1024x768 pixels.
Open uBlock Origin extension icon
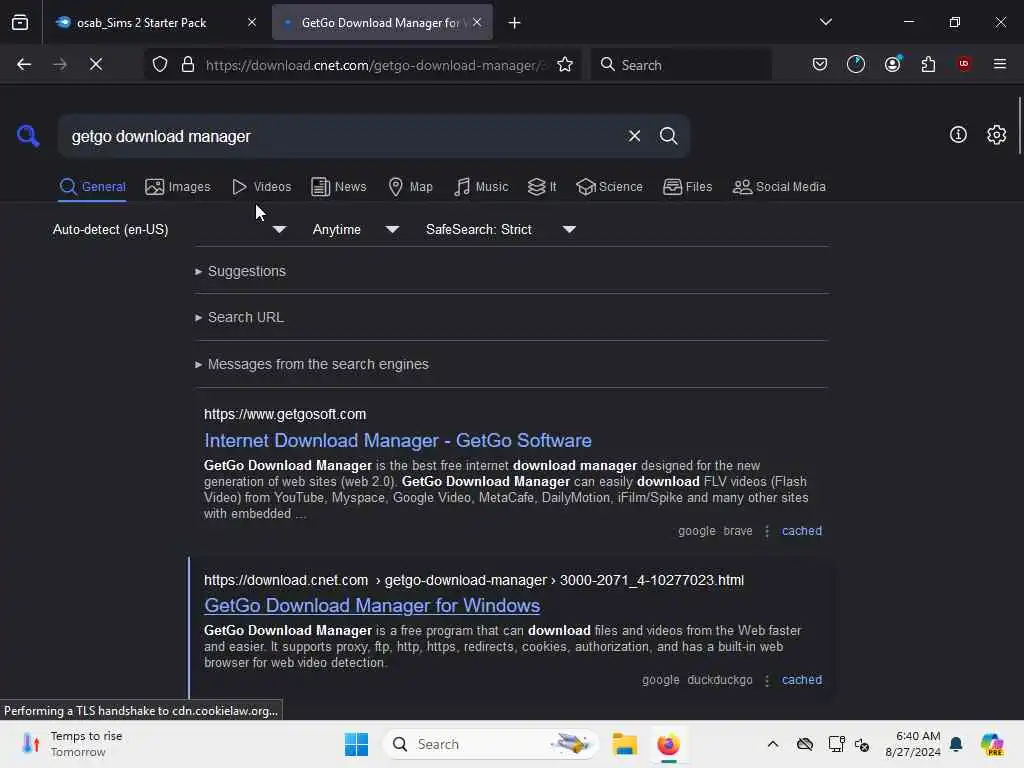click(x=964, y=64)
